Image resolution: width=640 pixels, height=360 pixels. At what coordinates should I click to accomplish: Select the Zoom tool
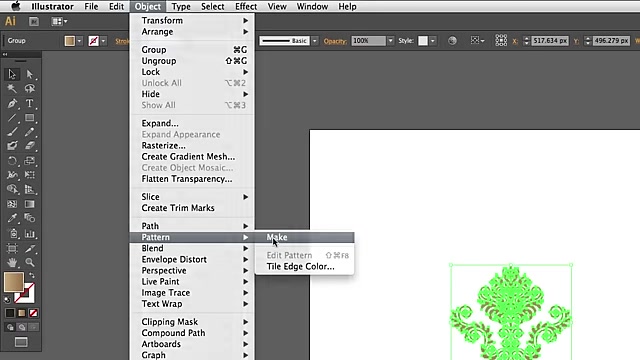(x=29, y=262)
